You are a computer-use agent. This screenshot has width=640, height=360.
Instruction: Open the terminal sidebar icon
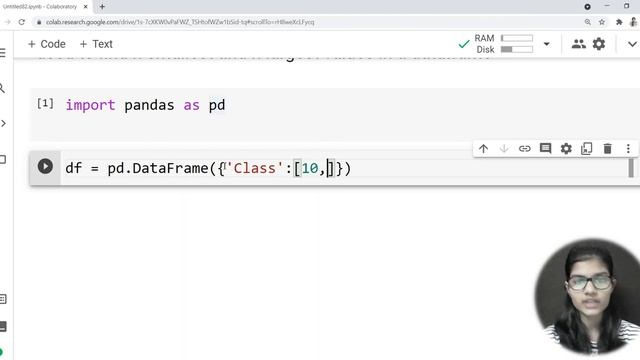coord(3,326)
